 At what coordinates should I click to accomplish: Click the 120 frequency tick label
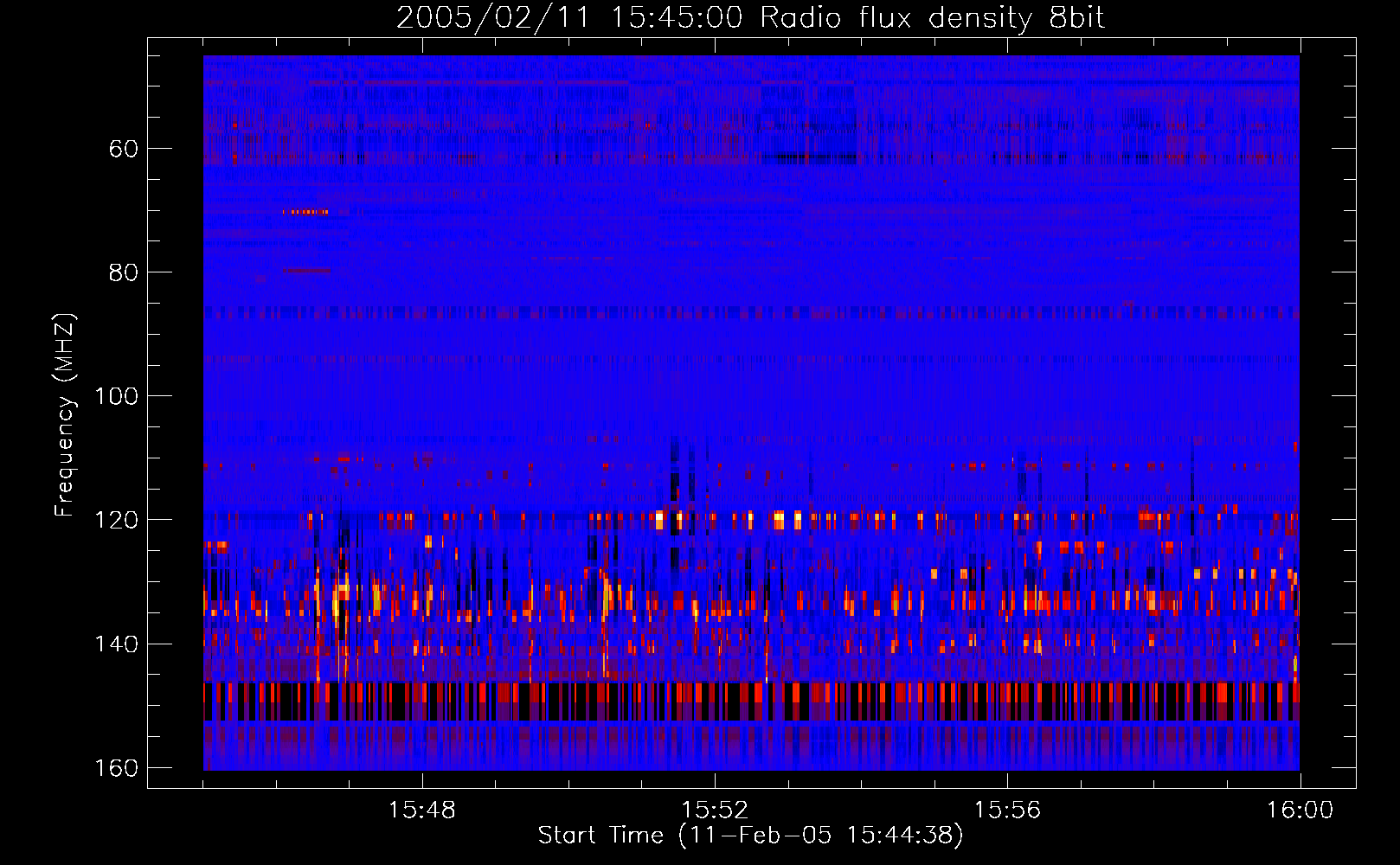tap(116, 520)
